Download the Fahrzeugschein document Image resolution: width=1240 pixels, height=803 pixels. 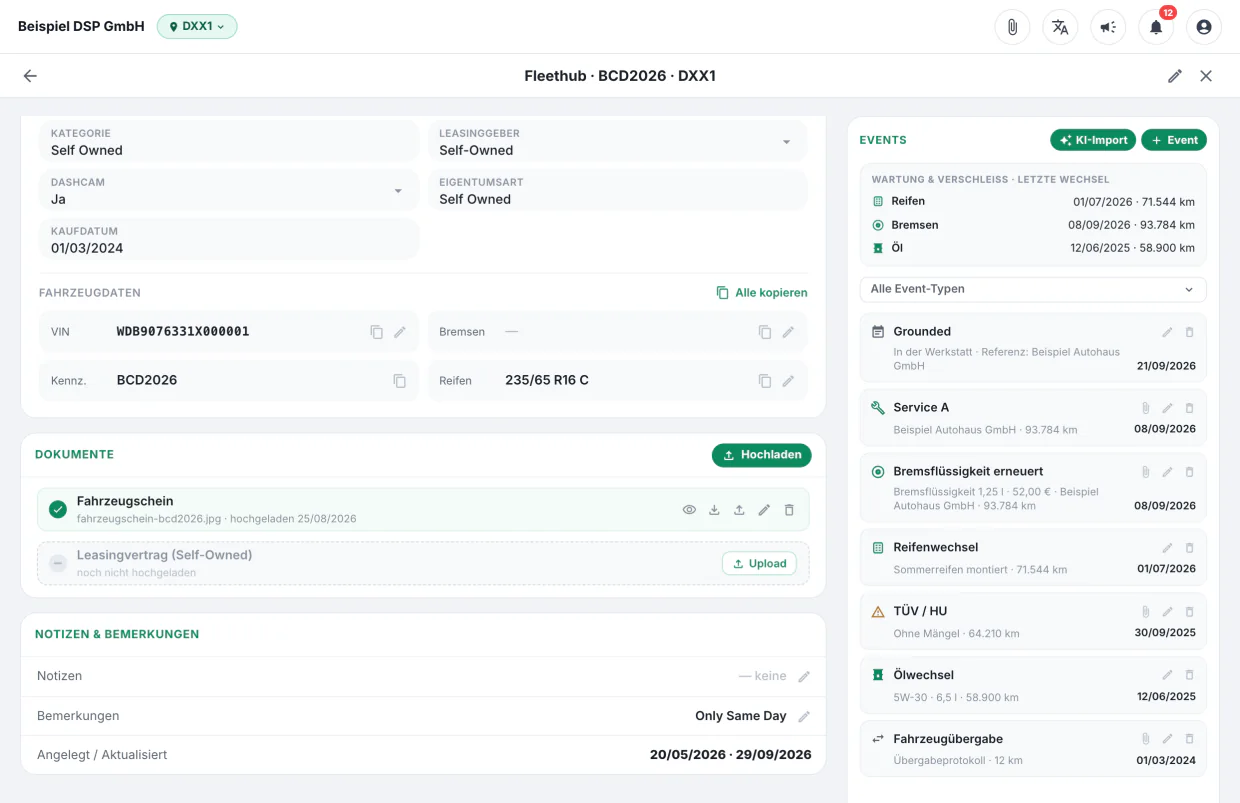click(714, 510)
